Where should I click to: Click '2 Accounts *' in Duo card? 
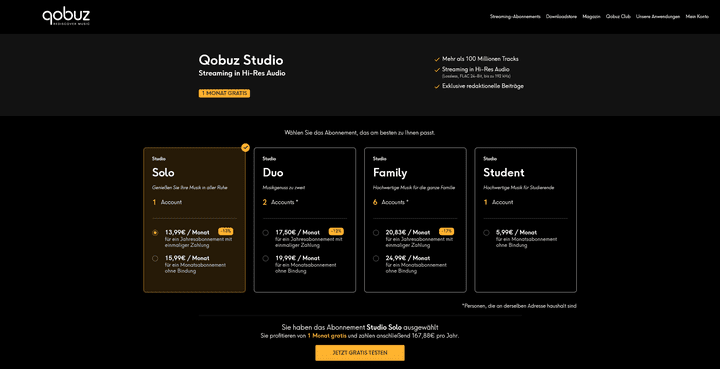point(281,202)
